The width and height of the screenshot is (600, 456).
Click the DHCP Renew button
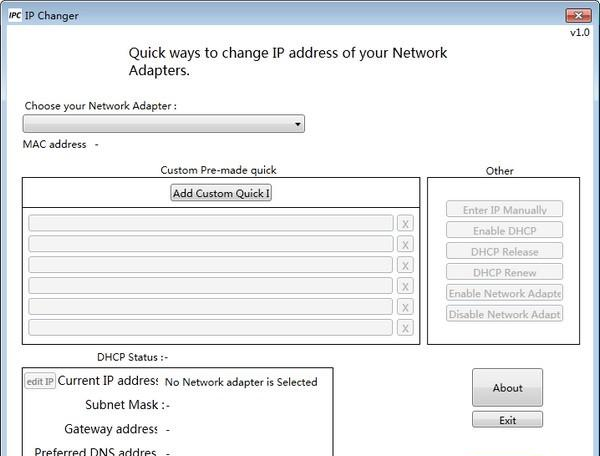(x=504, y=272)
